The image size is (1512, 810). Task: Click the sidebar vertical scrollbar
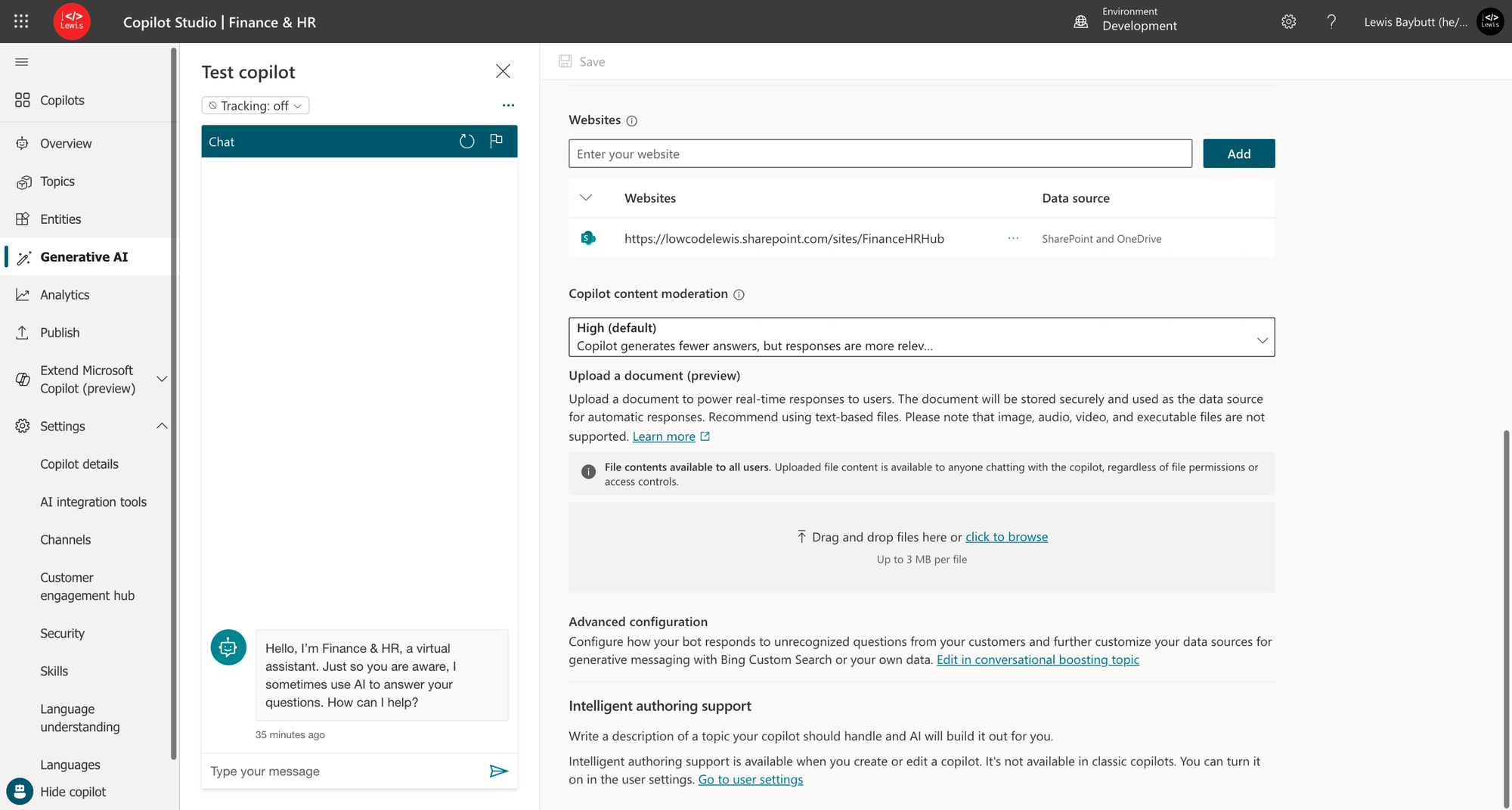point(174,403)
